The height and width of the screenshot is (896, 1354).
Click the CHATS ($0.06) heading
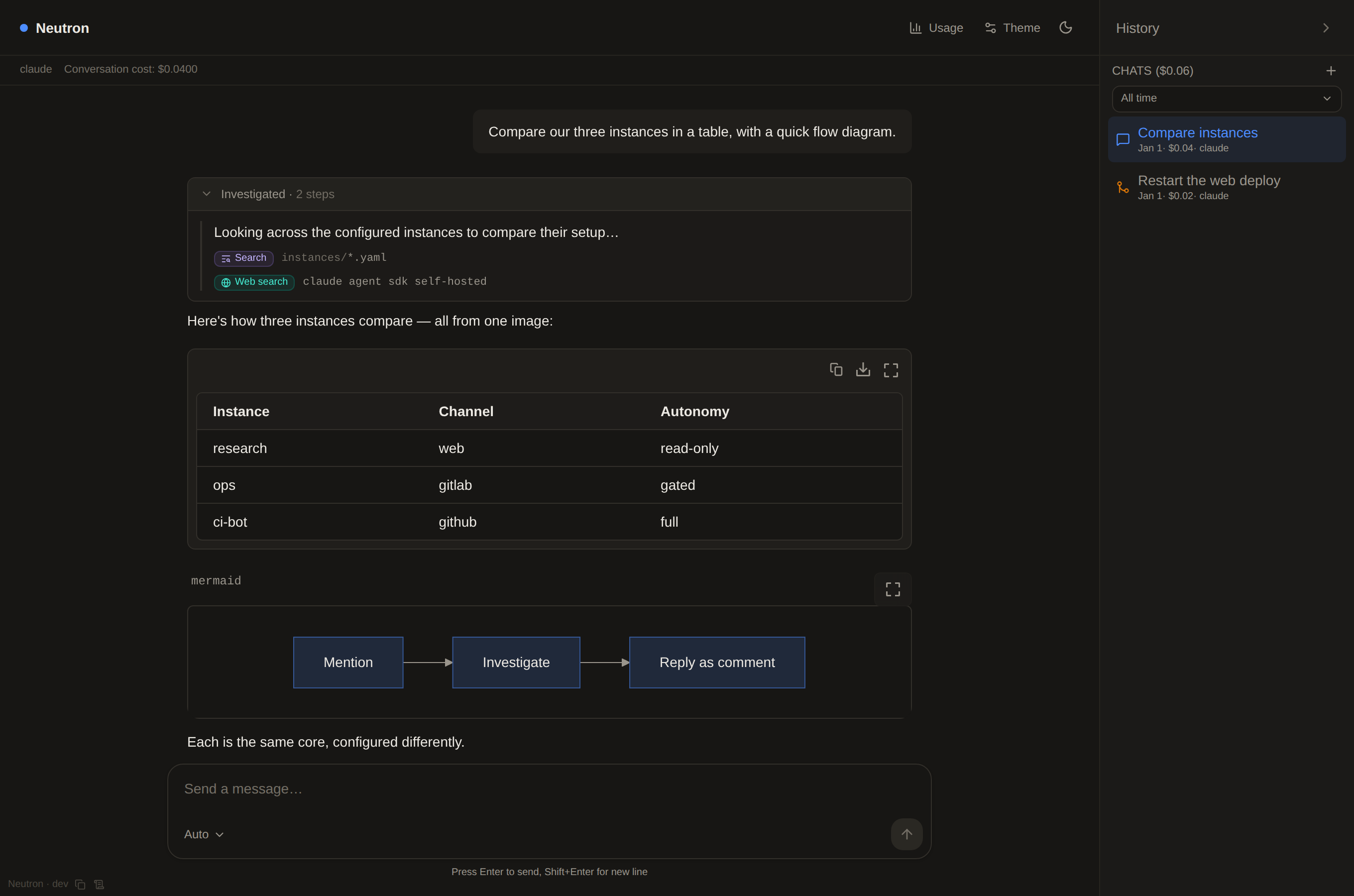pyautogui.click(x=1152, y=71)
